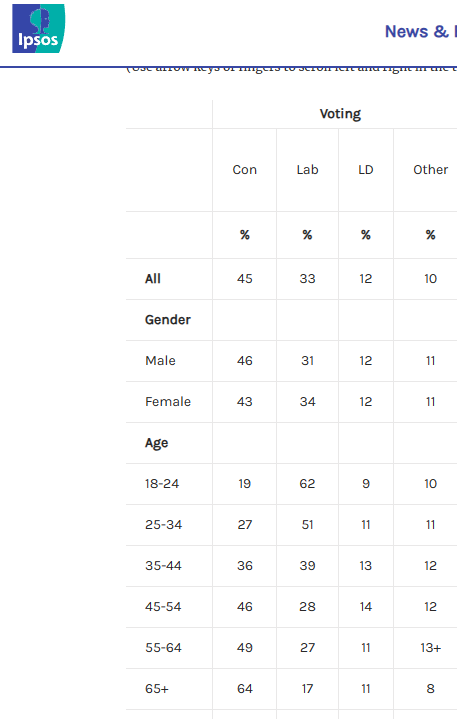Select the 62 Lab value for 18-24
This screenshot has width=457, height=719.
click(x=307, y=484)
